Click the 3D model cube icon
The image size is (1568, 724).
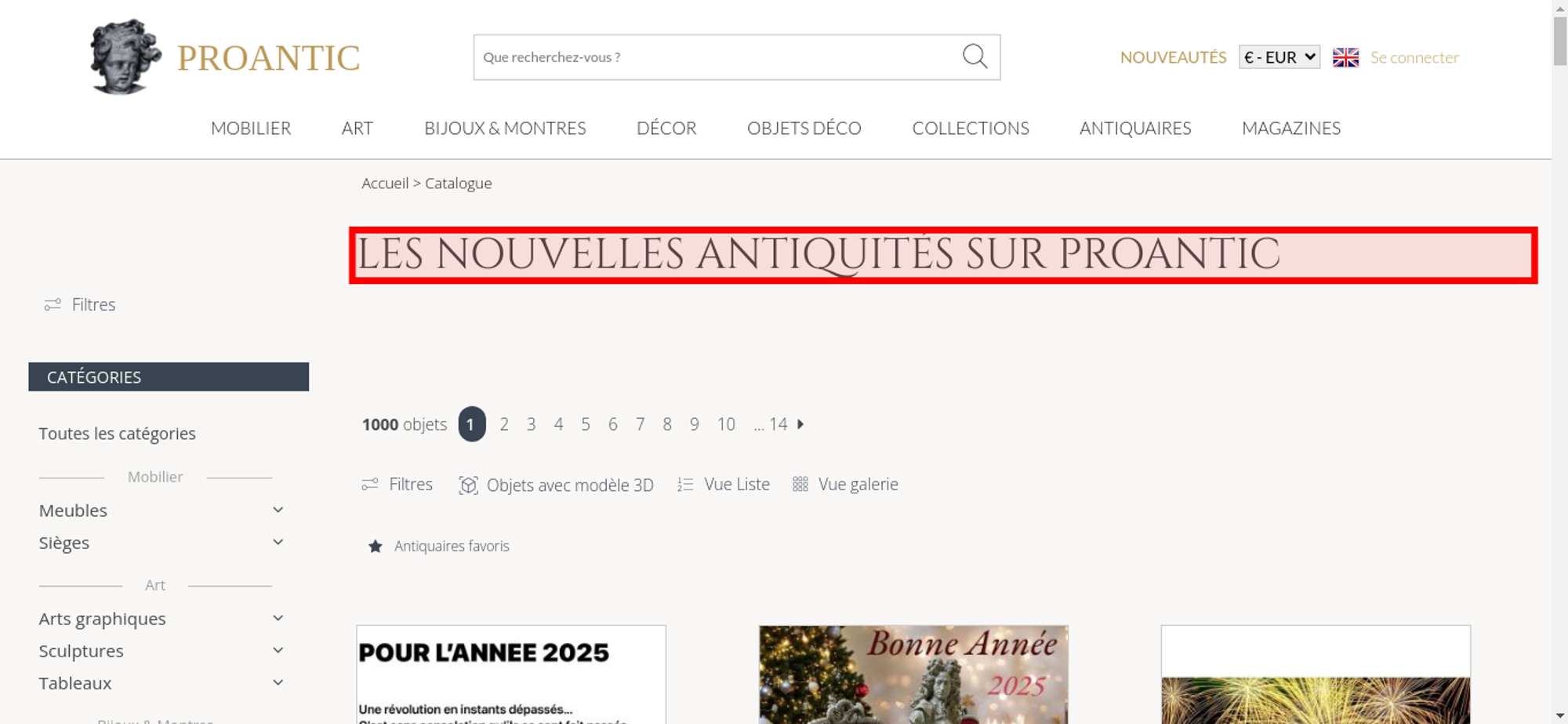pos(468,485)
